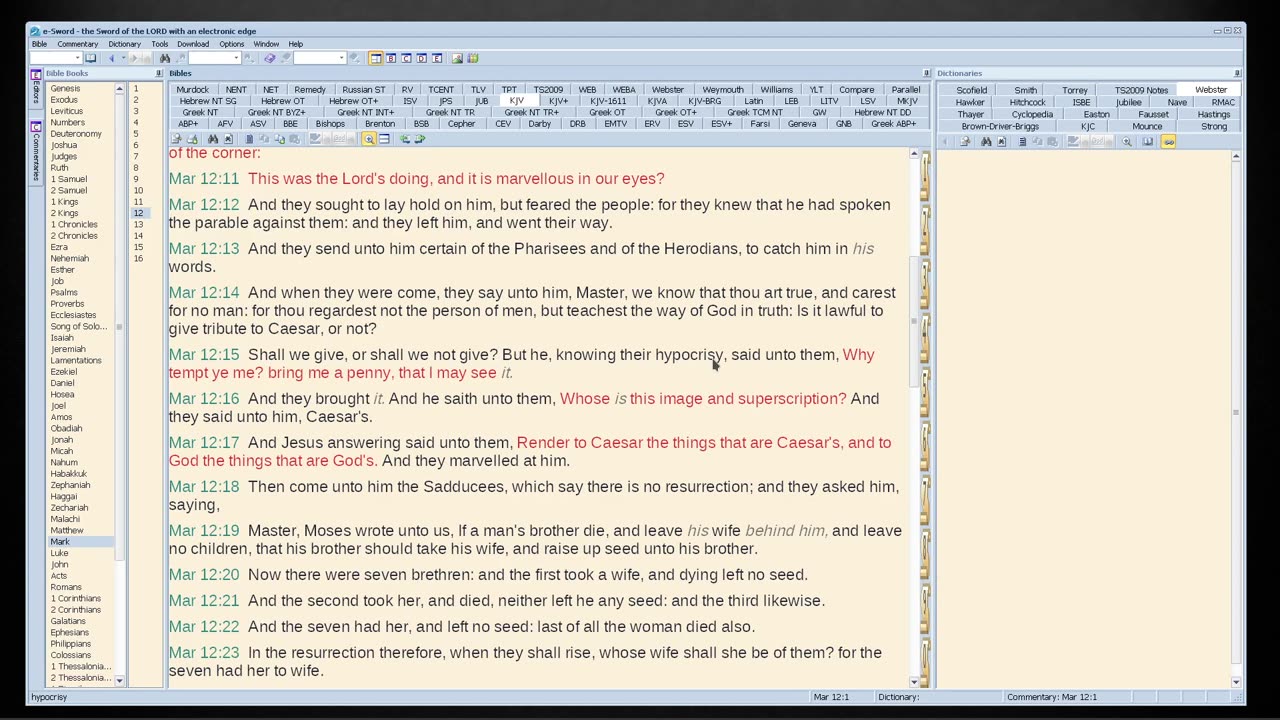Viewport: 1280px width, 720px height.
Task: Click the purple book icon in main toolbar
Action: pyautogui.click(x=269, y=58)
